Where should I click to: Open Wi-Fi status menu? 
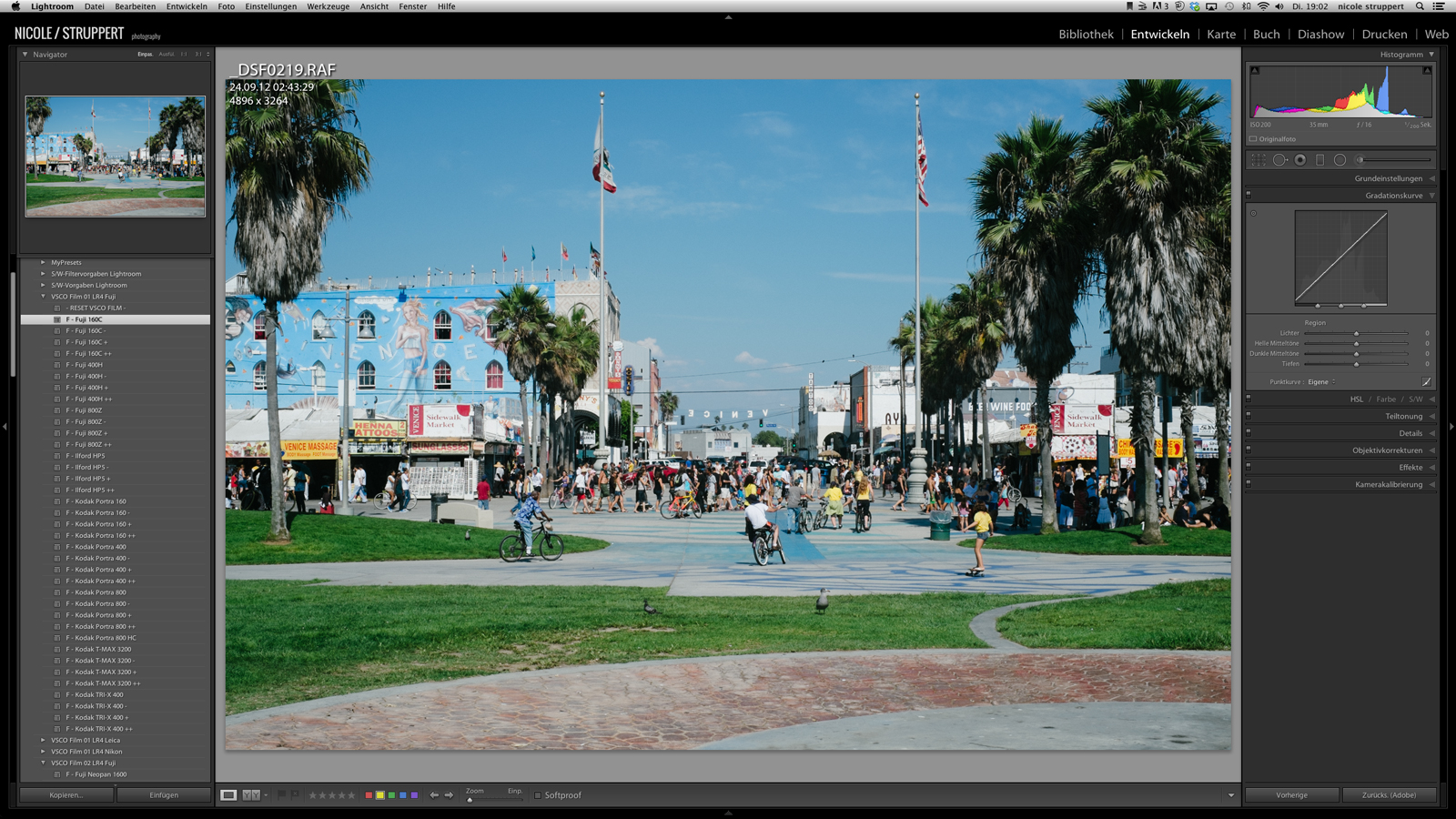point(1263,6)
